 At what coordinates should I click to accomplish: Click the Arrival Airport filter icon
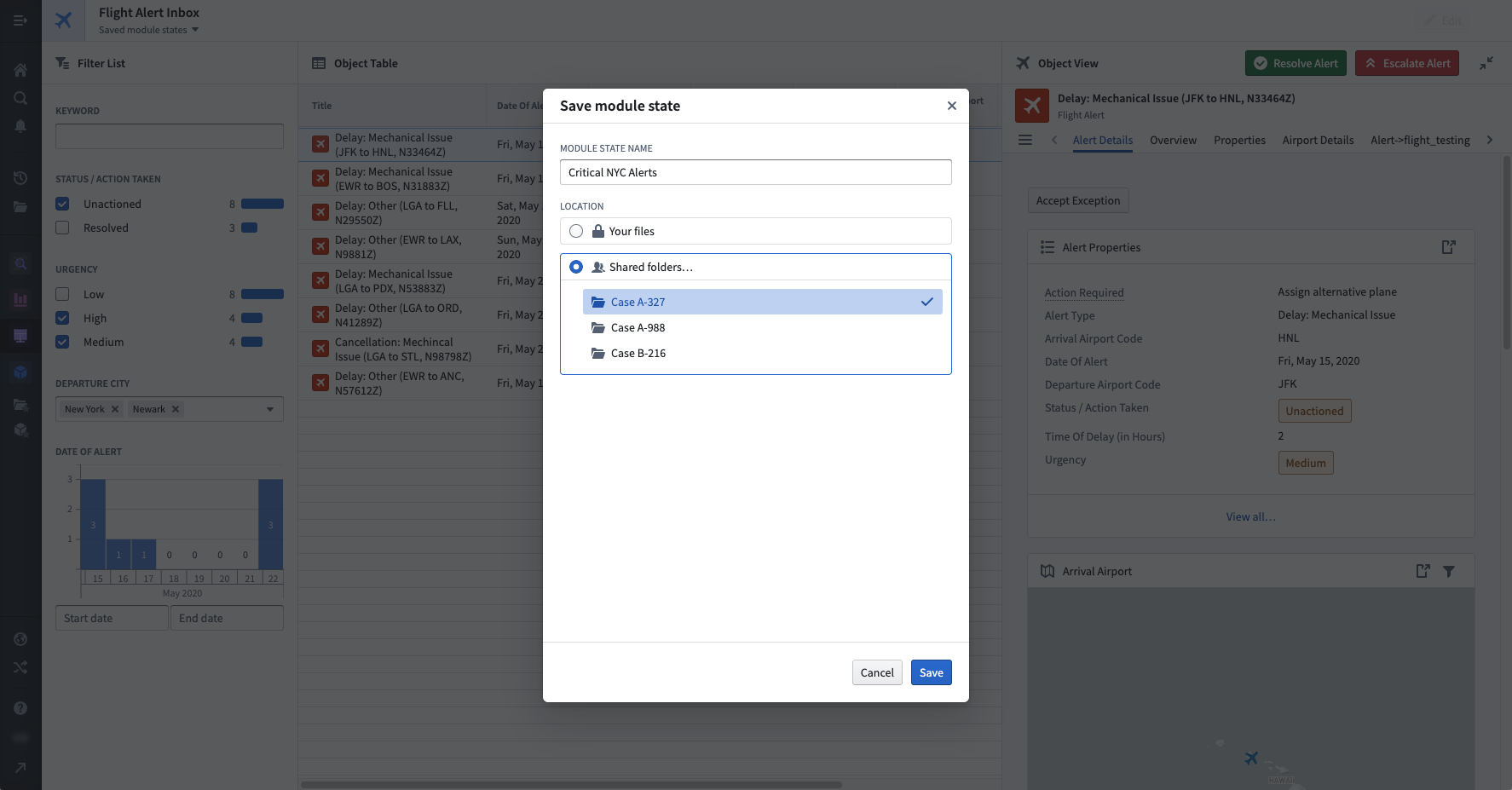[x=1449, y=571]
